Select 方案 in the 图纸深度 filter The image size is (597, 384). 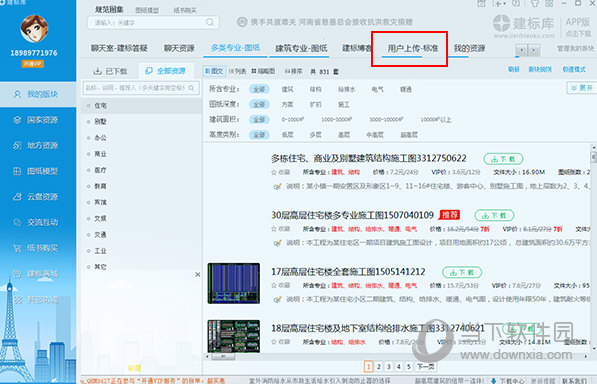coord(287,105)
